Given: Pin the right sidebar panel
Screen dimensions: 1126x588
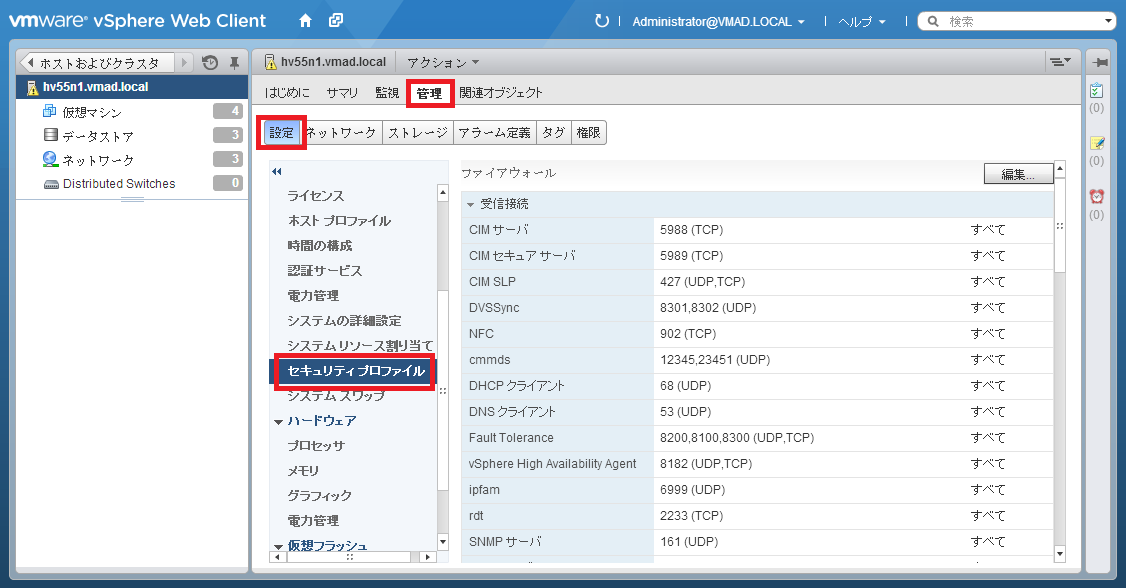Looking at the screenshot, I should pyautogui.click(x=1098, y=62).
